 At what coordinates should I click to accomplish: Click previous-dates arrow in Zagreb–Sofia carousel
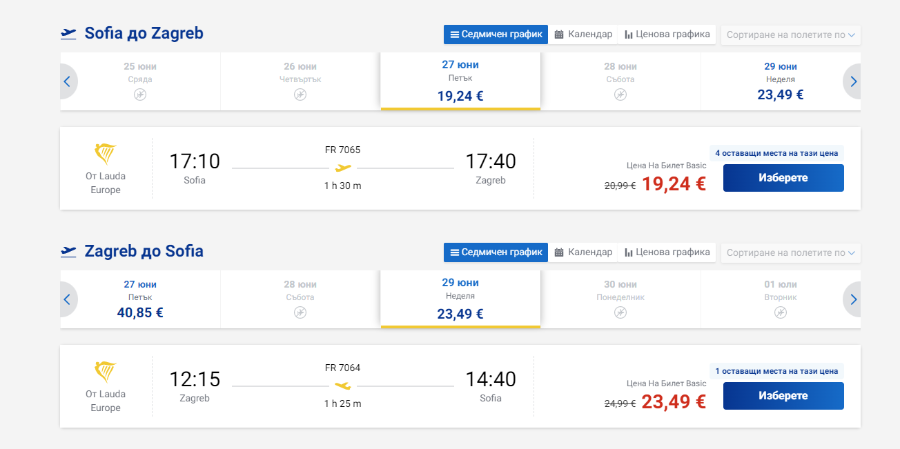[x=67, y=298]
